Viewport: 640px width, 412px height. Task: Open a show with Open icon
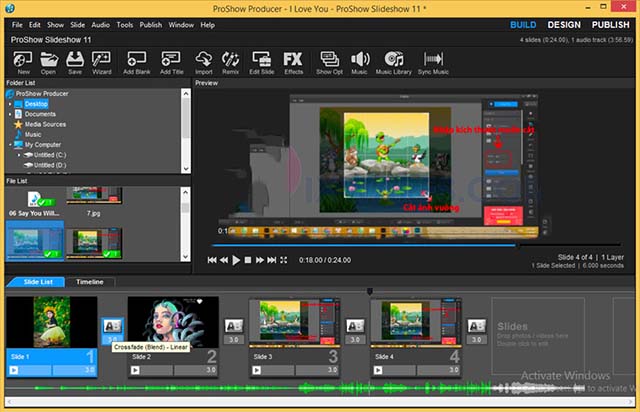click(49, 63)
